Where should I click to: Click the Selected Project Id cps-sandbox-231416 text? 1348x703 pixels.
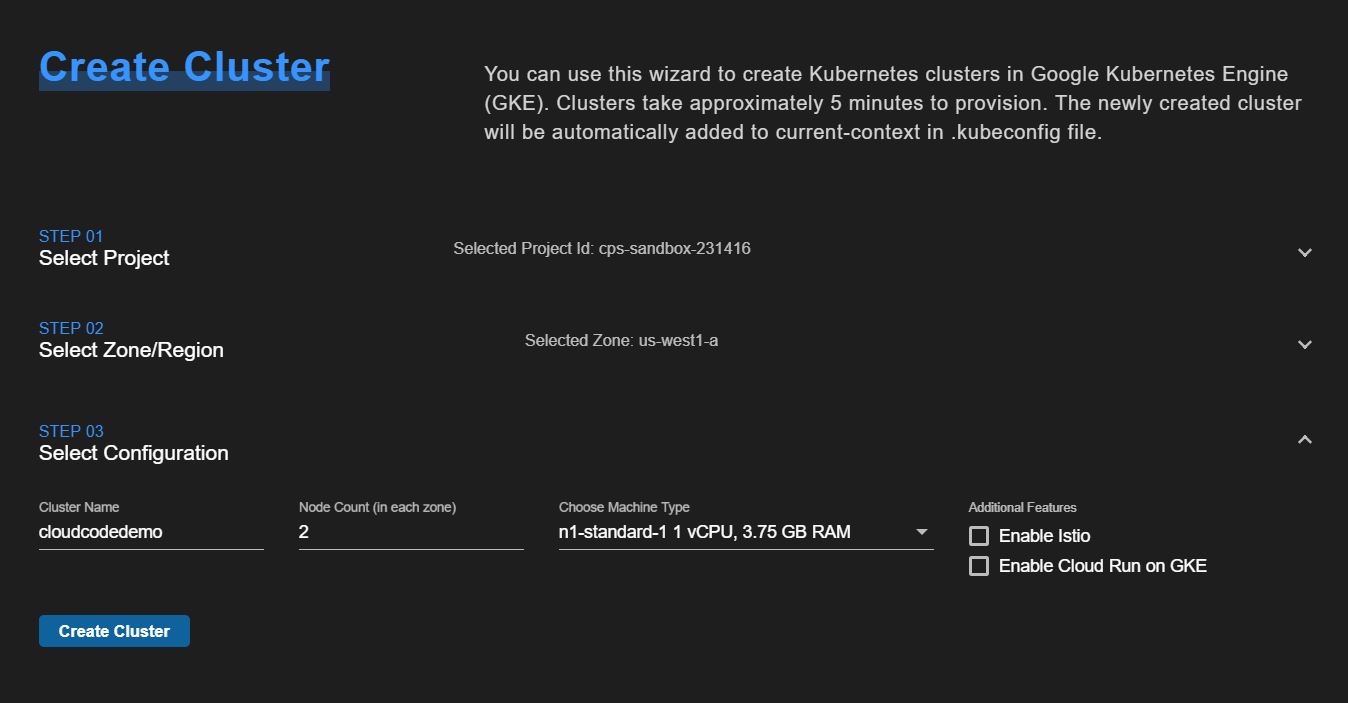coord(601,248)
